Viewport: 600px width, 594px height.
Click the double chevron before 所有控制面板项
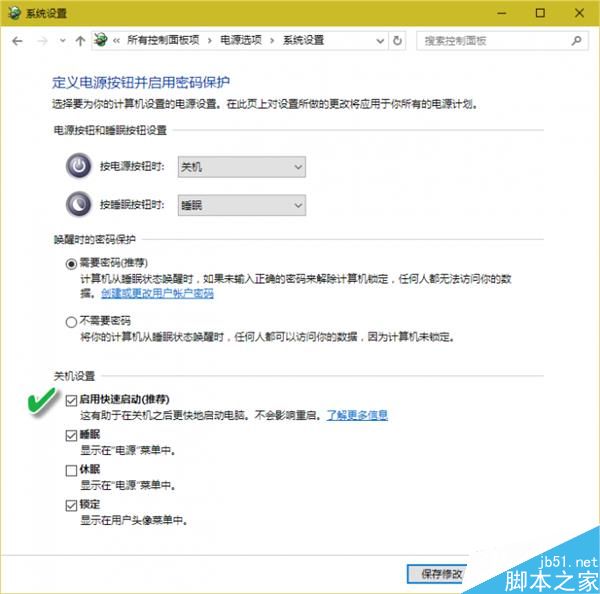pyautogui.click(x=117, y=41)
